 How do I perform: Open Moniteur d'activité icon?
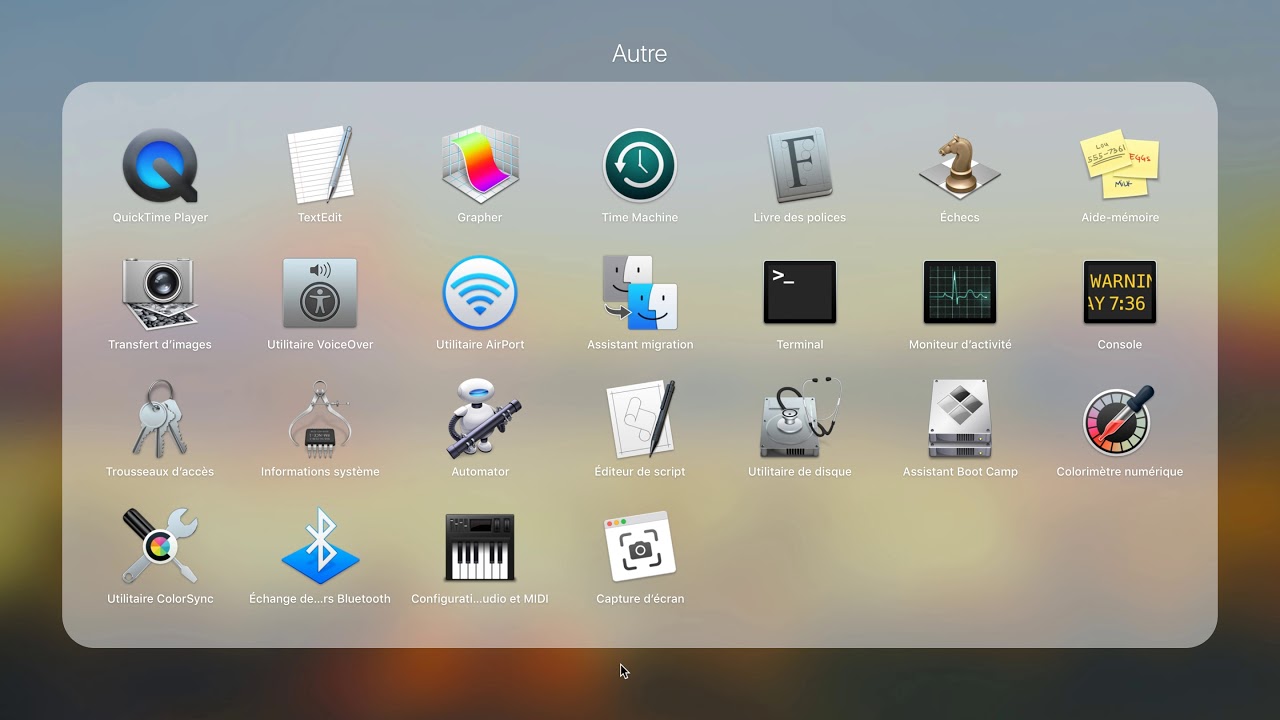point(960,292)
